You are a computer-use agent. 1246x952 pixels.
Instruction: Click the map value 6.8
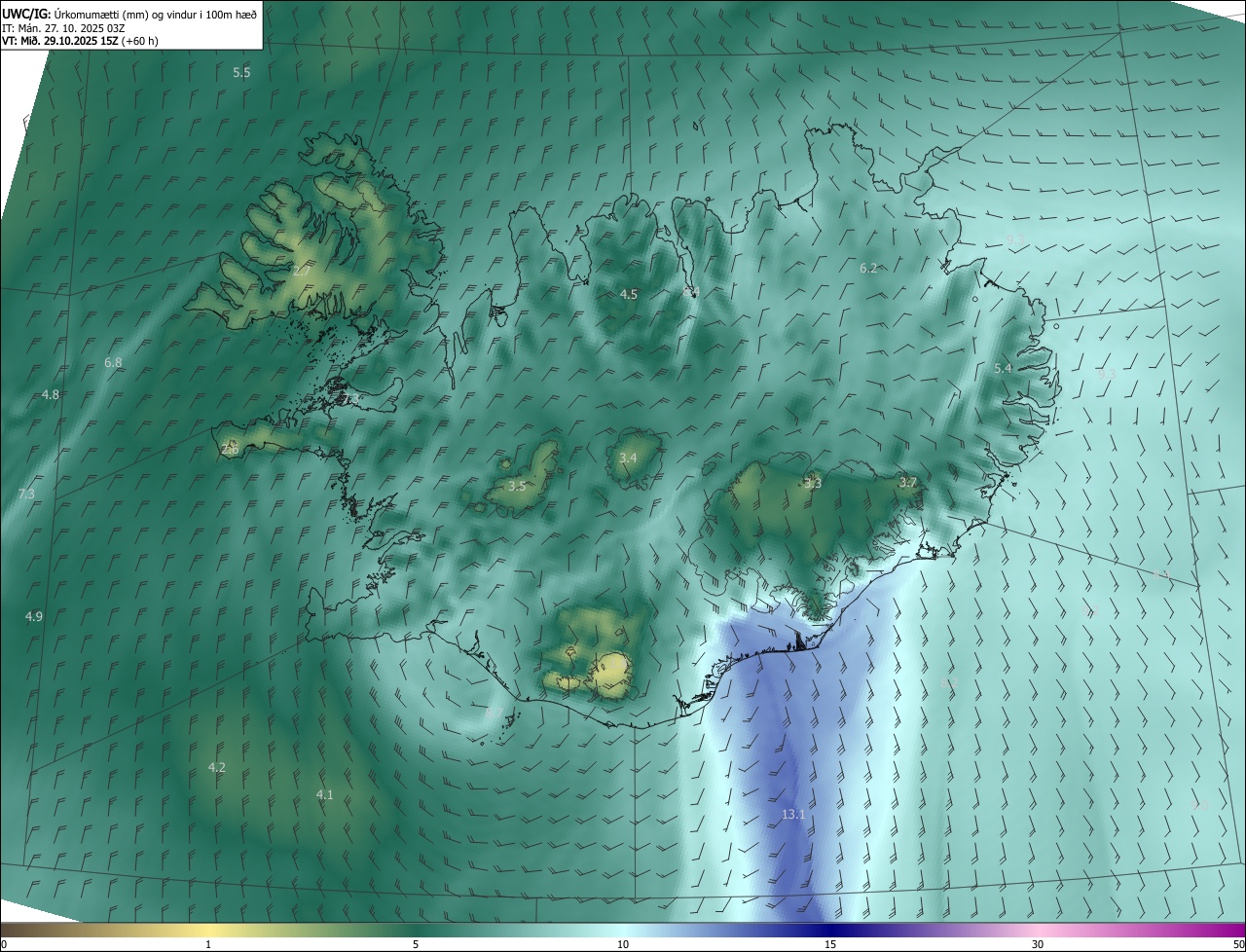pos(113,363)
